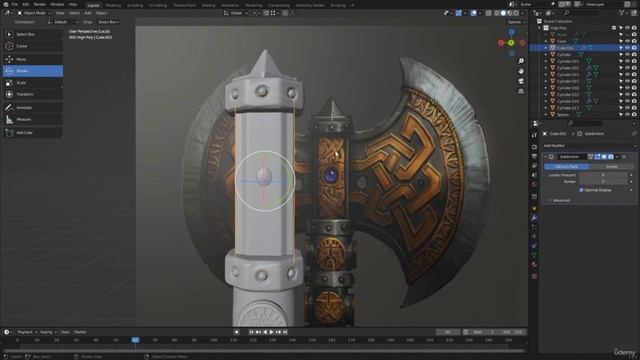Open Scene properties tab icon

coord(534,175)
